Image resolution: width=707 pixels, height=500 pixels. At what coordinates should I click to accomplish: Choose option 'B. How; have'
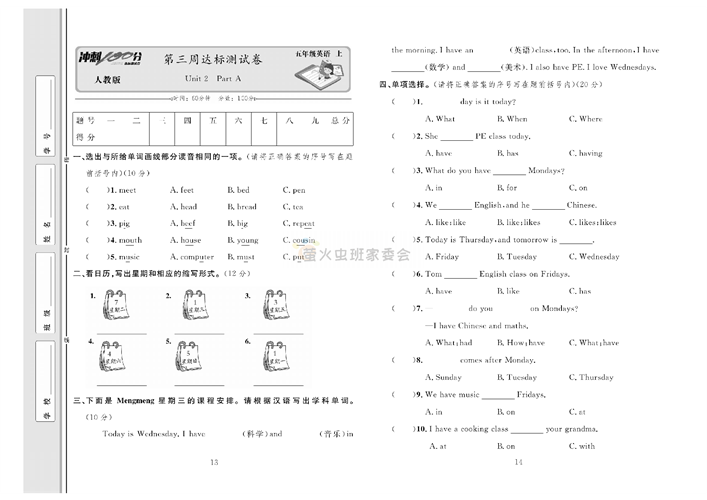pos(521,343)
